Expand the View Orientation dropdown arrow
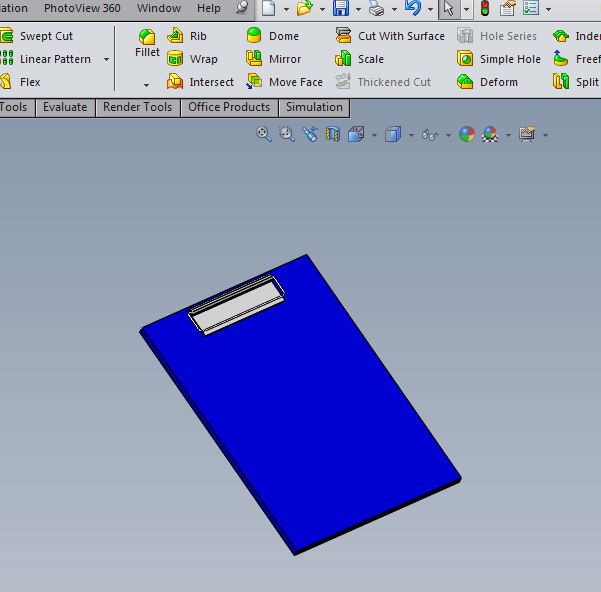601x592 pixels. coord(374,135)
